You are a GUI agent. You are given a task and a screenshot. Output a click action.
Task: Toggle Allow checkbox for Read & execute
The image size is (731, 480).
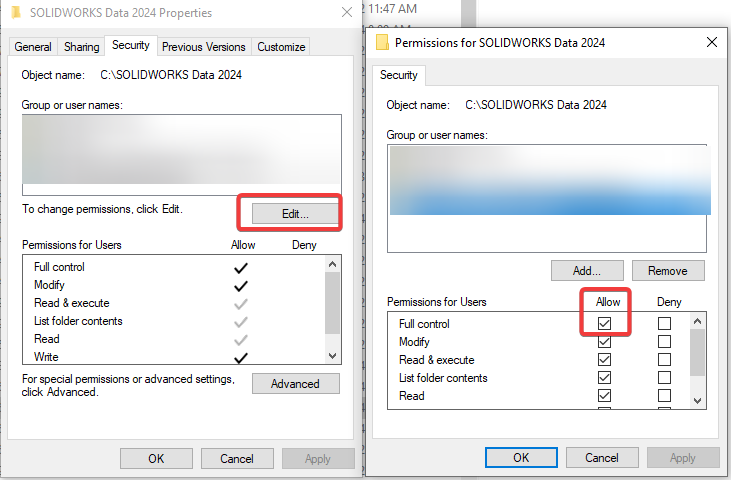point(604,360)
